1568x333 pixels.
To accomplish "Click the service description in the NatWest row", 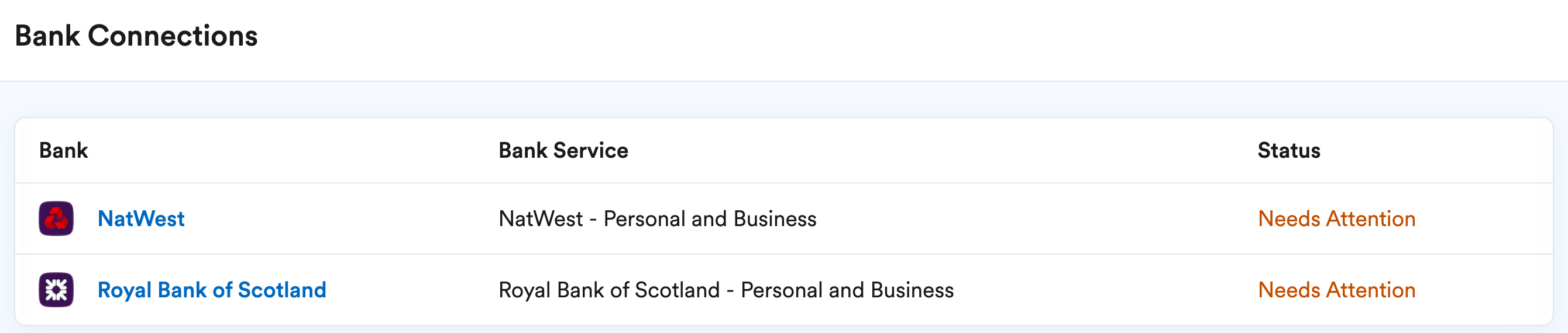I will [658, 218].
